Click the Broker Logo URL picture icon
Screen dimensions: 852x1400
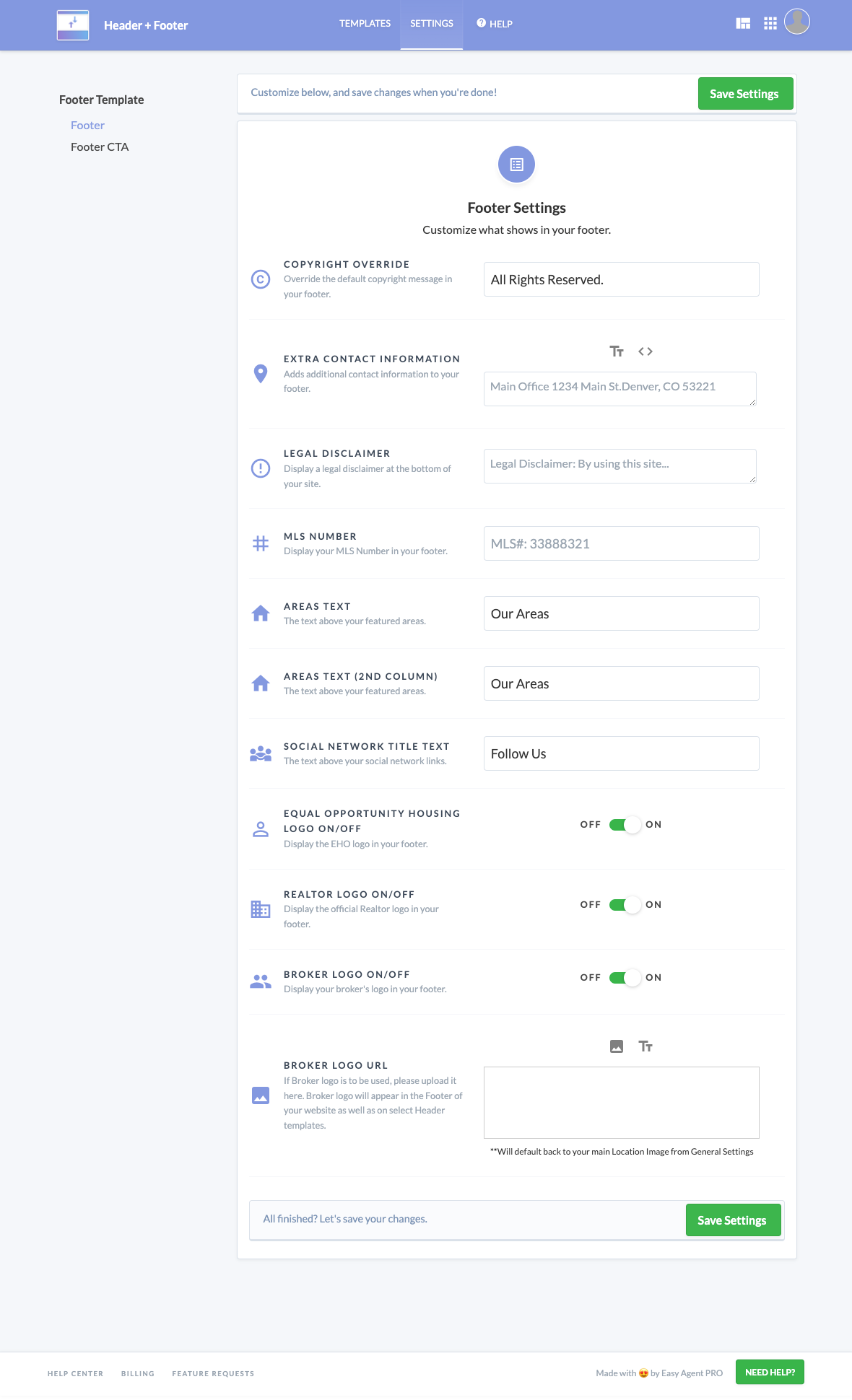coord(261,1095)
